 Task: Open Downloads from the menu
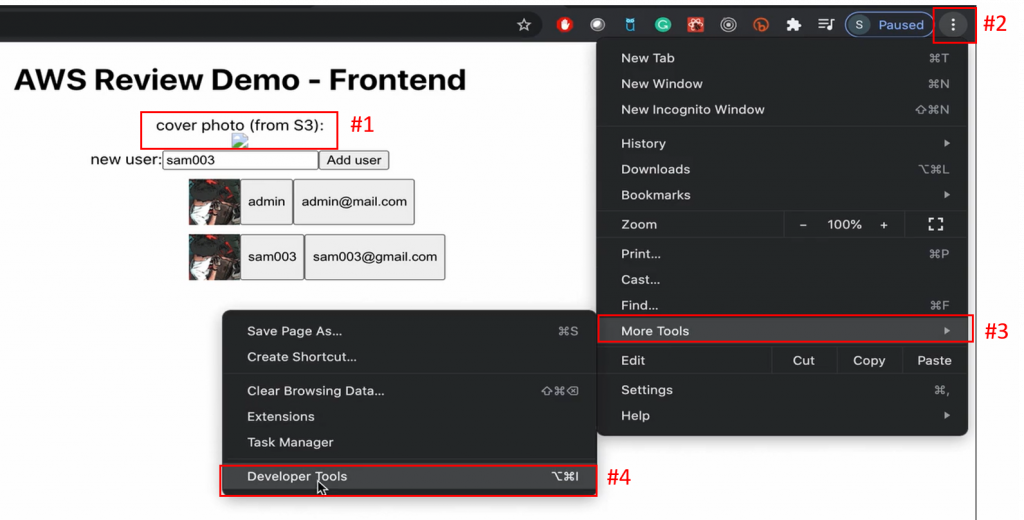tap(782, 169)
